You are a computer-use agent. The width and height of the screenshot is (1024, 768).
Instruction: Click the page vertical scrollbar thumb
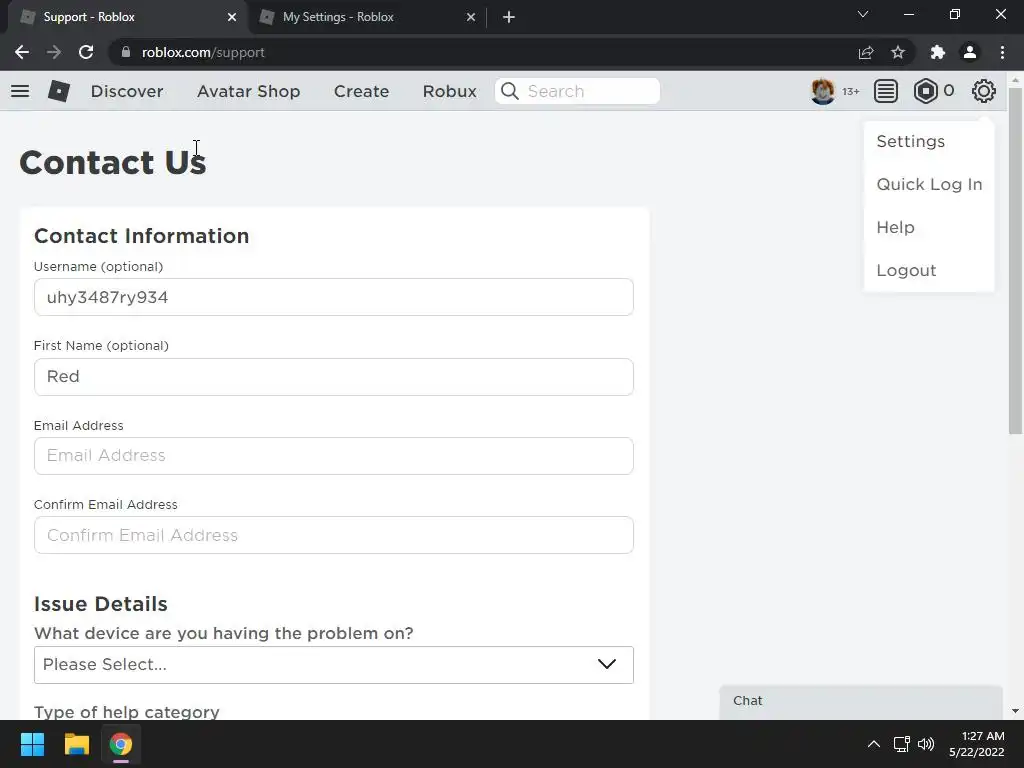(1015, 261)
